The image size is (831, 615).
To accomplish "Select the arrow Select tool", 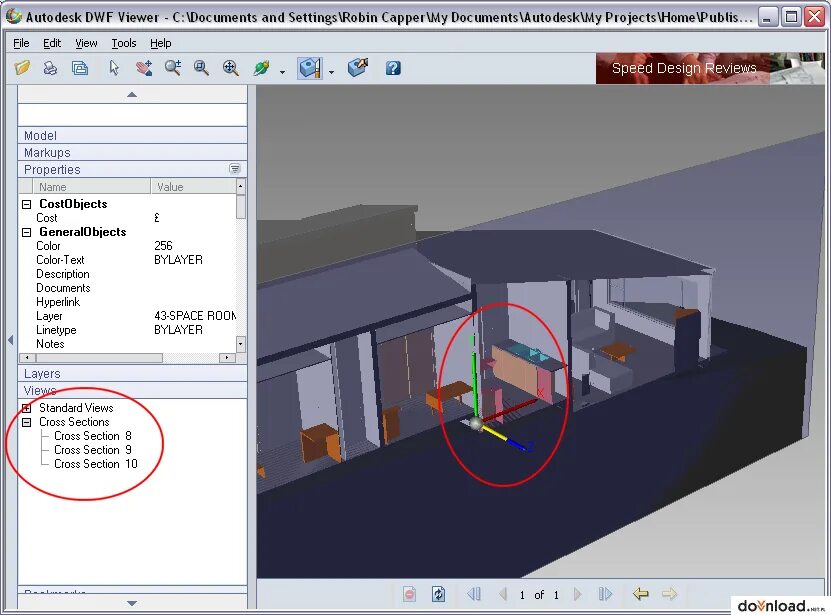I will coord(114,68).
